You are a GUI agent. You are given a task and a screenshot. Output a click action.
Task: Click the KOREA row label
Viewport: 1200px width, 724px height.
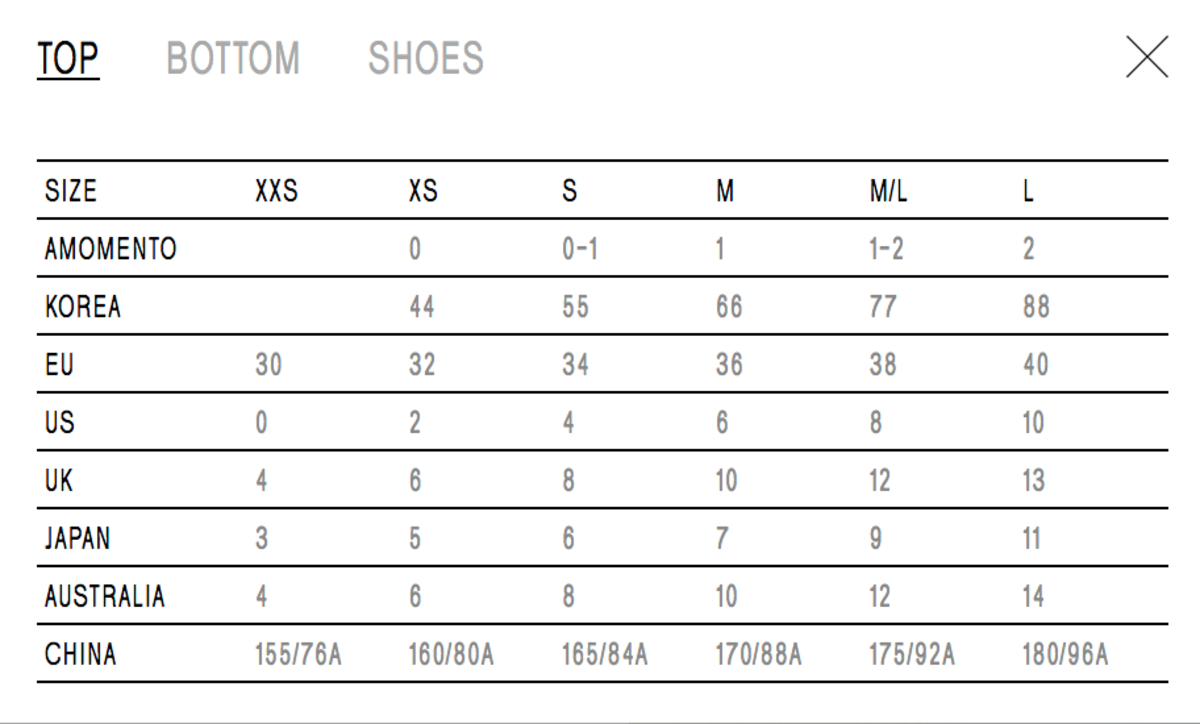click(x=83, y=307)
